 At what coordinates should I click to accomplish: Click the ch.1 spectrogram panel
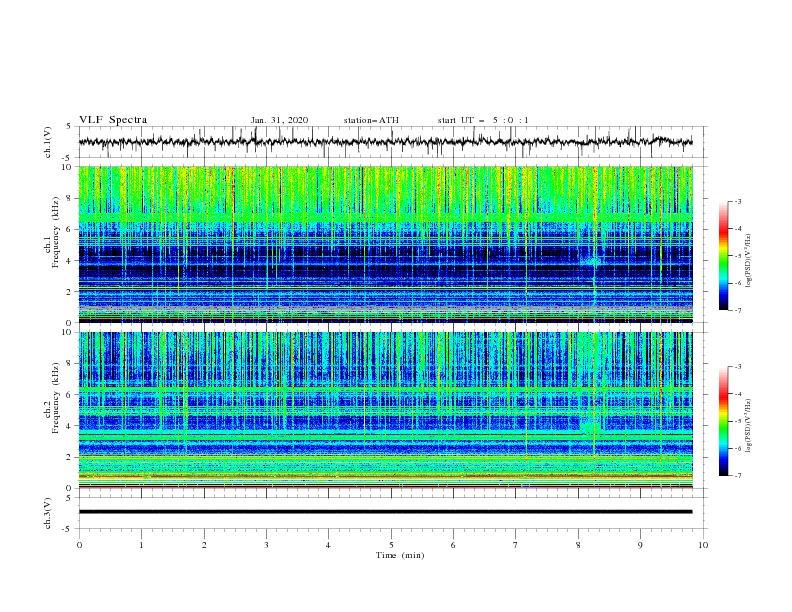click(x=385, y=244)
